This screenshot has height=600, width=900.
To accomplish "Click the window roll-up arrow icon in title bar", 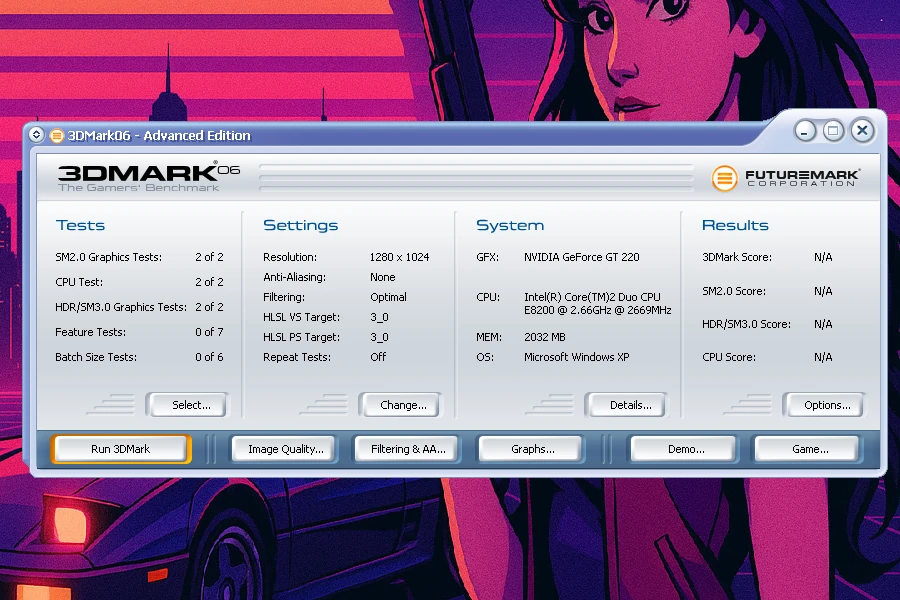I will click(36, 135).
